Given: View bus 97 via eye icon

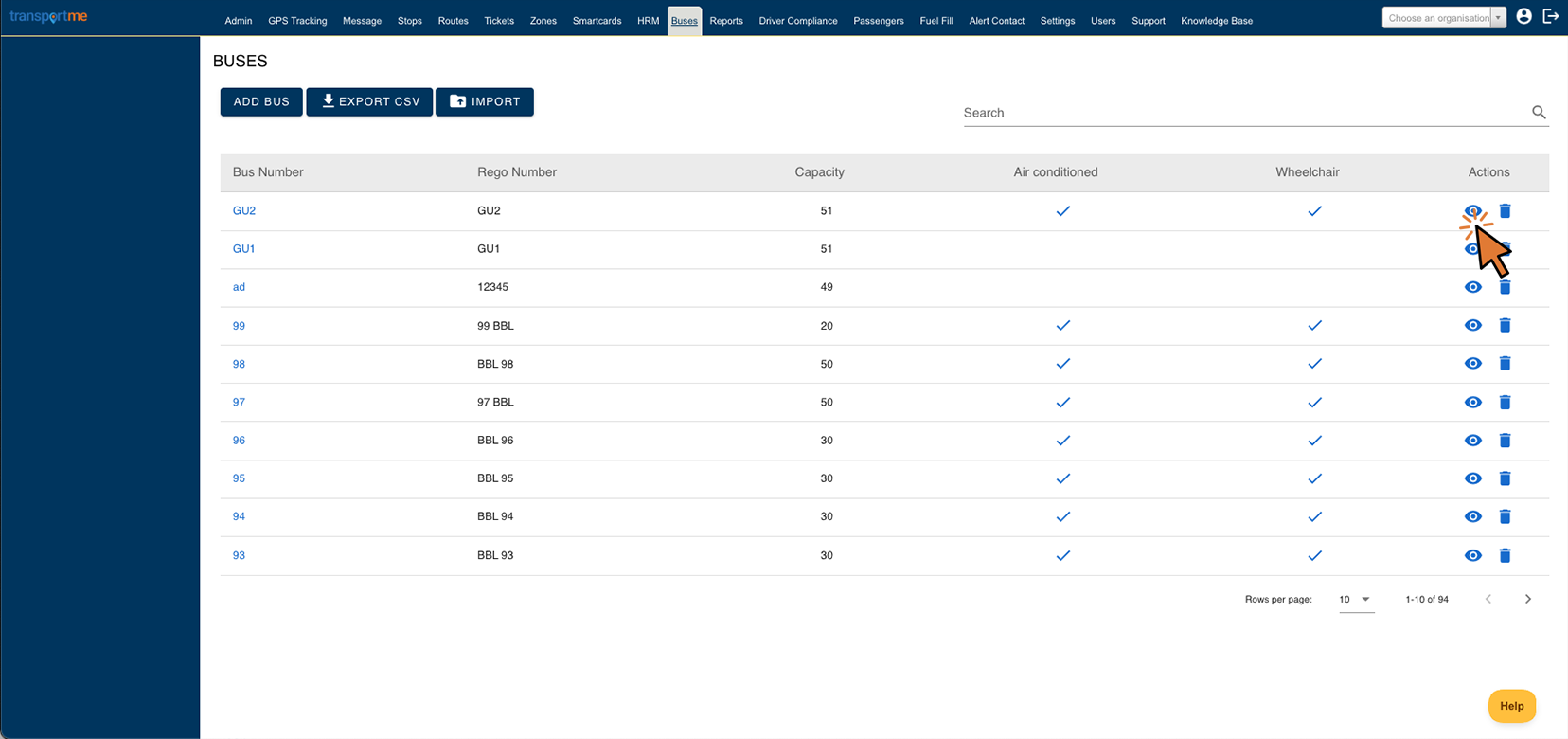Looking at the screenshot, I should [1472, 402].
